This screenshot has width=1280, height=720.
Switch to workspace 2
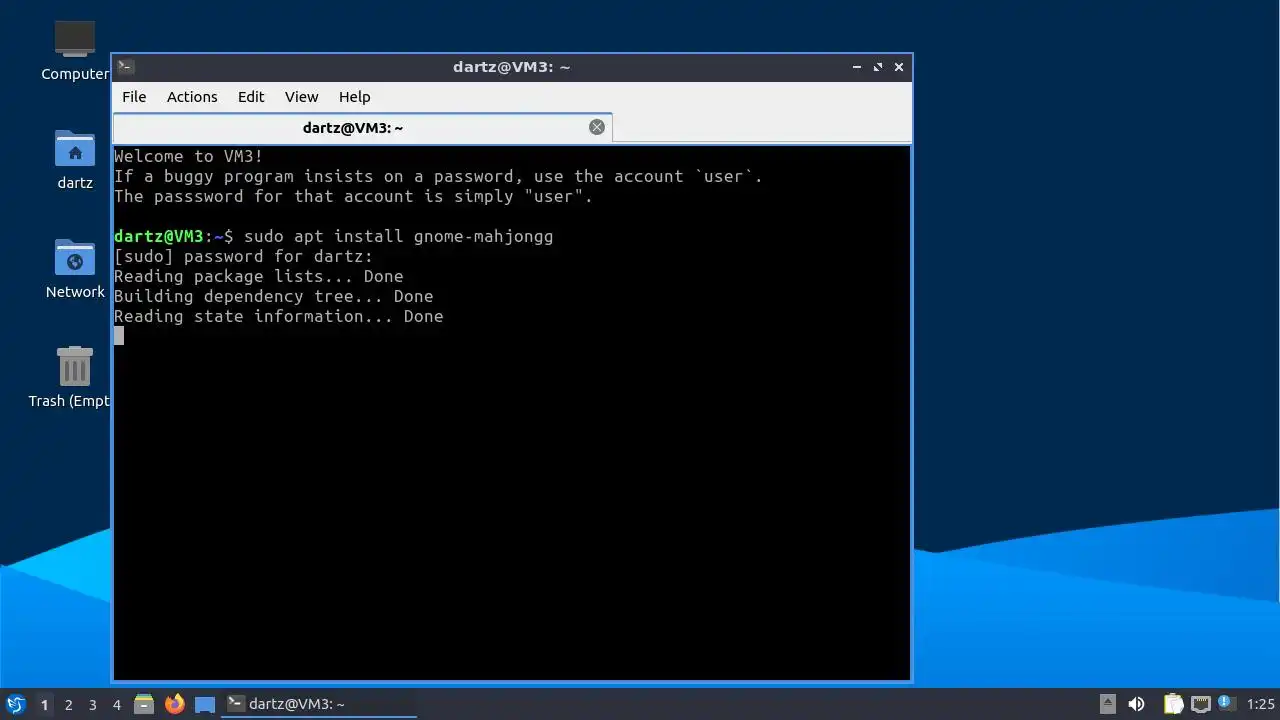pyautogui.click(x=69, y=705)
